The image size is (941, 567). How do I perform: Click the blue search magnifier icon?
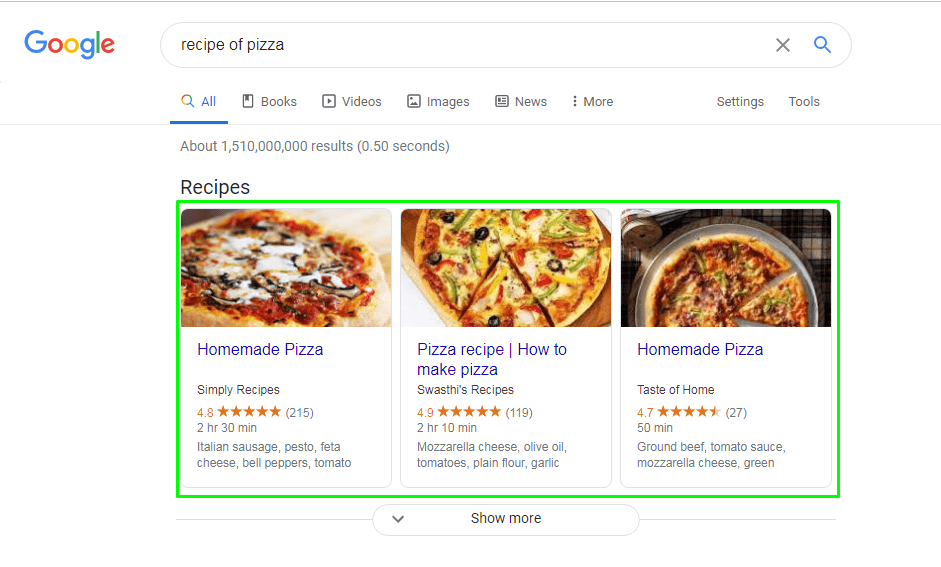coord(822,45)
